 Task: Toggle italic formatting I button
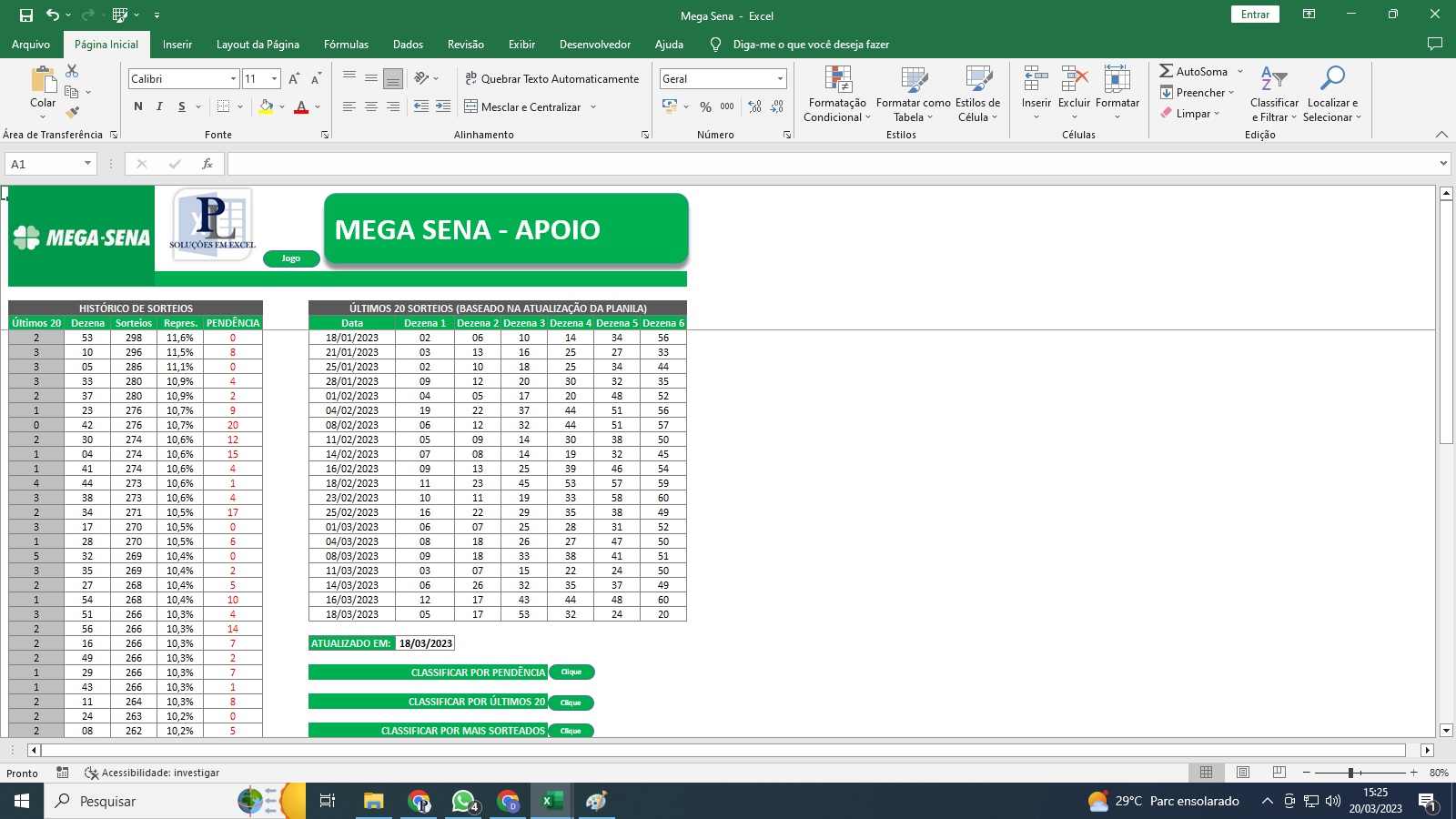[160, 107]
